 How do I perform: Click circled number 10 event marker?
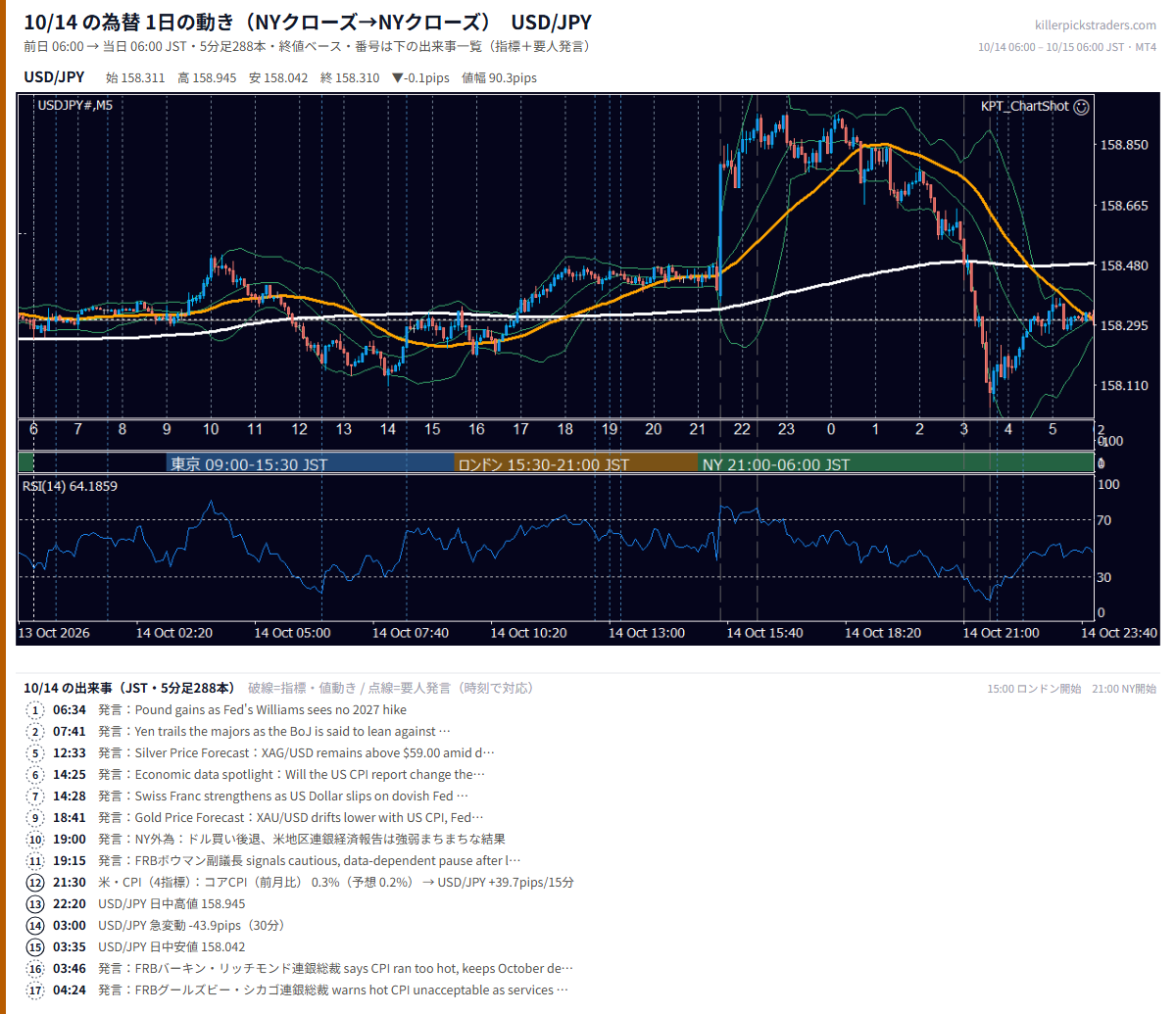point(36,840)
